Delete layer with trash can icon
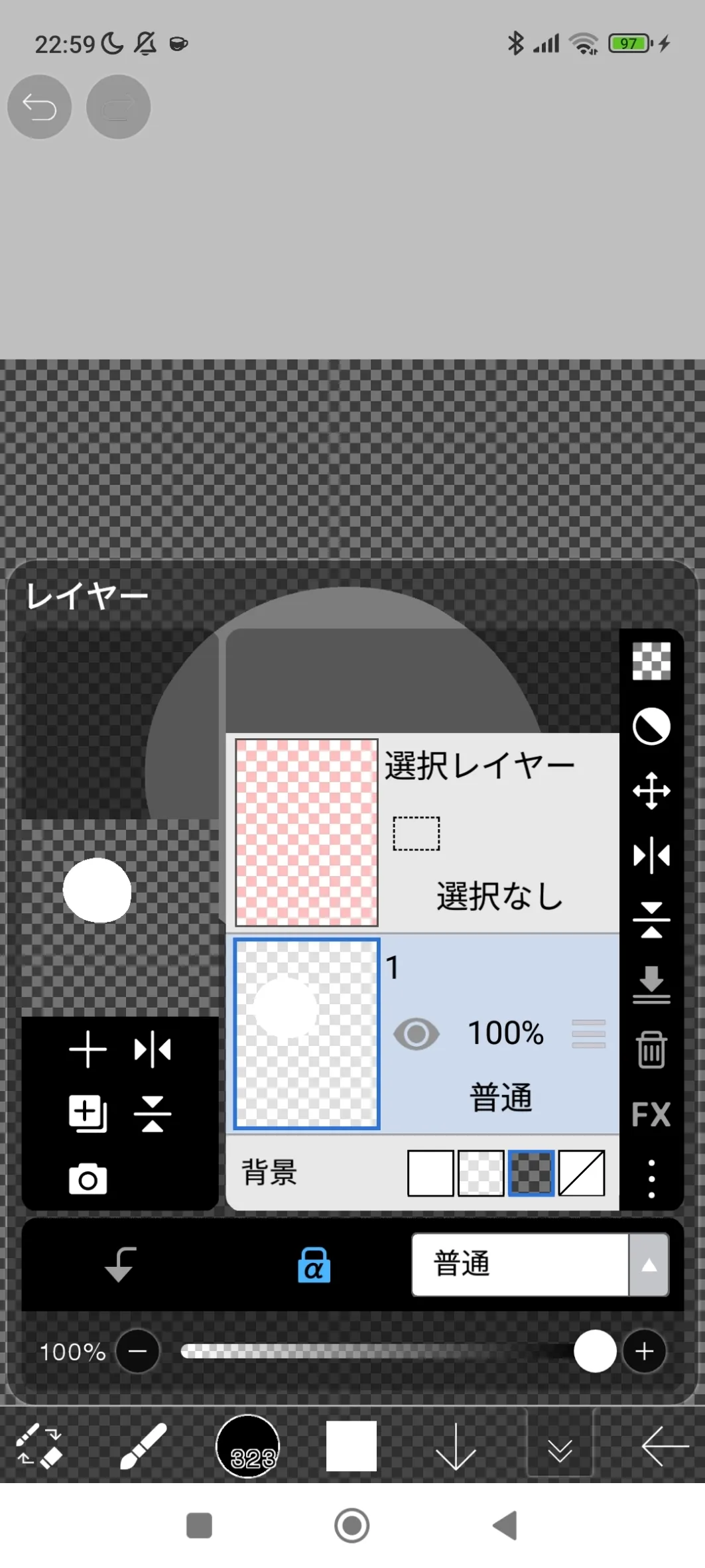The height and width of the screenshot is (1568, 705). click(651, 1049)
